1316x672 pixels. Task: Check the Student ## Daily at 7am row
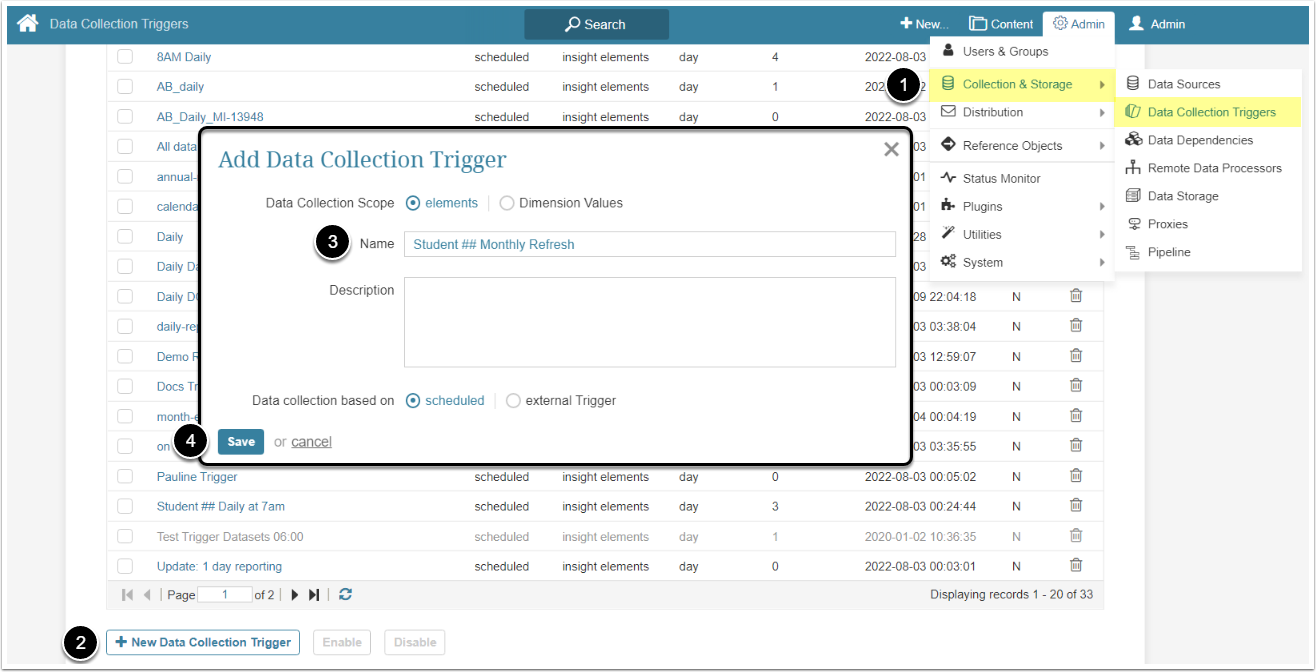coord(125,507)
